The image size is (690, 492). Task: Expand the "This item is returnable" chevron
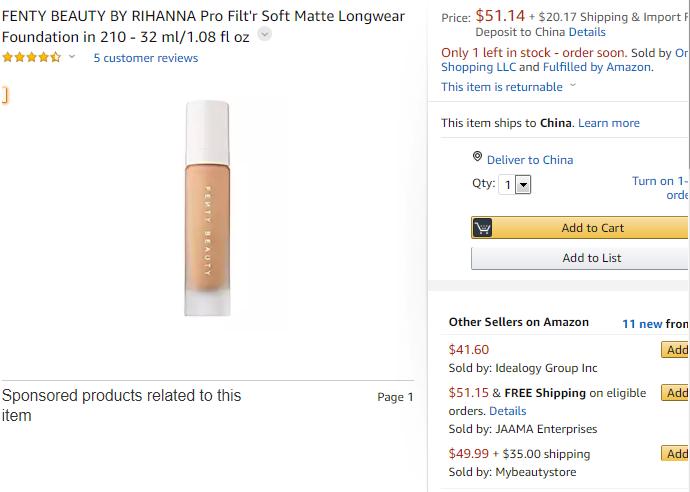[573, 86]
